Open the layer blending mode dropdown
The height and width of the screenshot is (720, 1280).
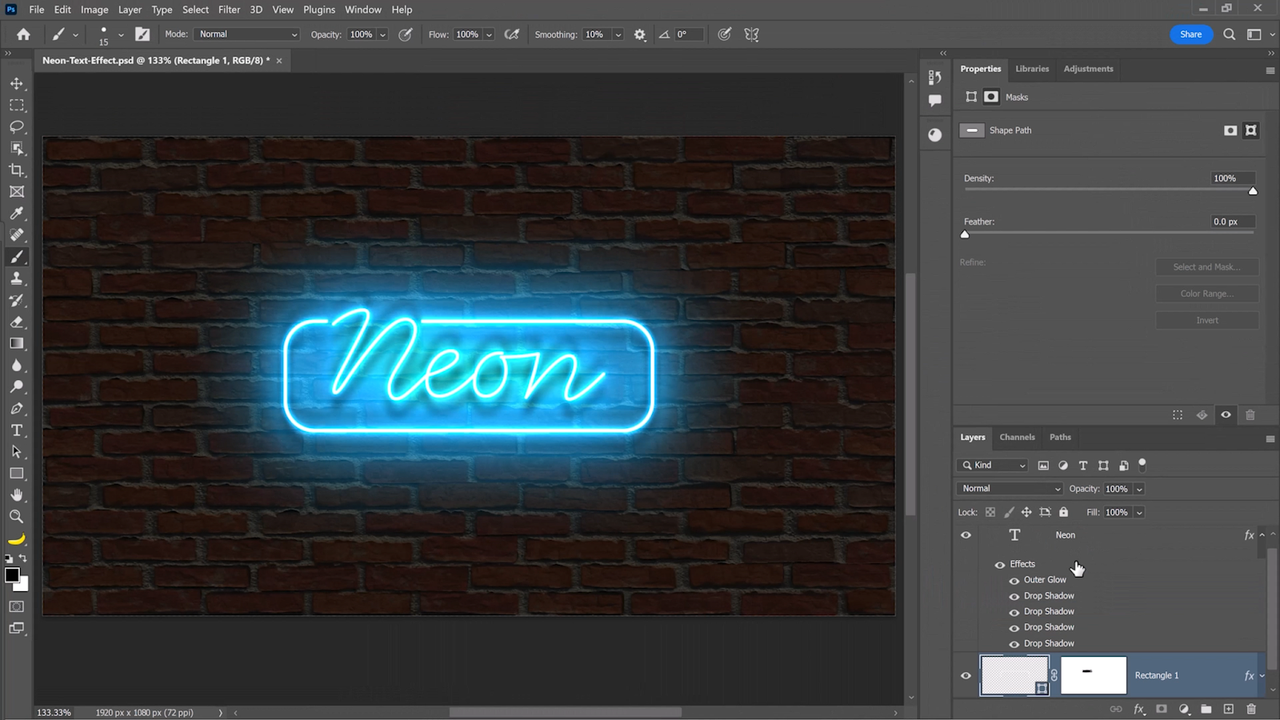[1010, 488]
